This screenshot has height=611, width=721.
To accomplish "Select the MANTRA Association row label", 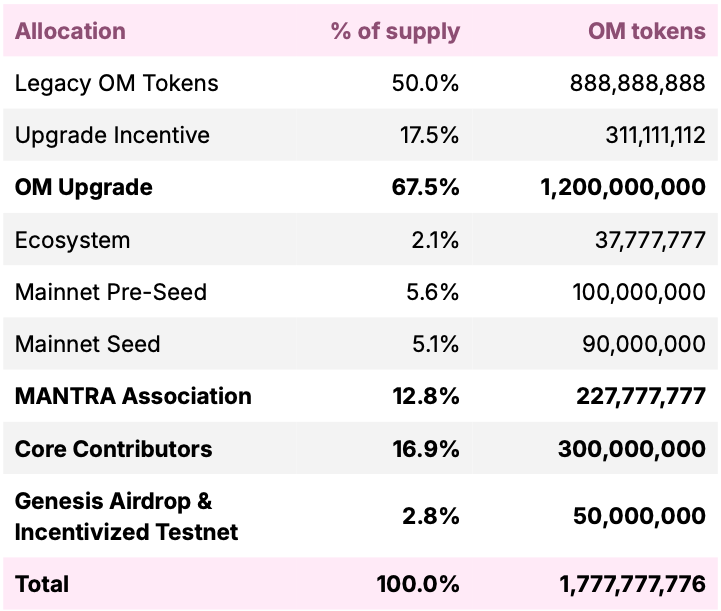I will click(x=133, y=396).
